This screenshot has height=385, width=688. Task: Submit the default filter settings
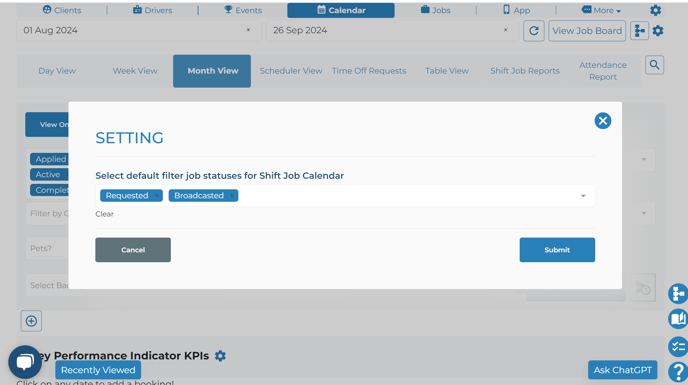click(x=557, y=250)
